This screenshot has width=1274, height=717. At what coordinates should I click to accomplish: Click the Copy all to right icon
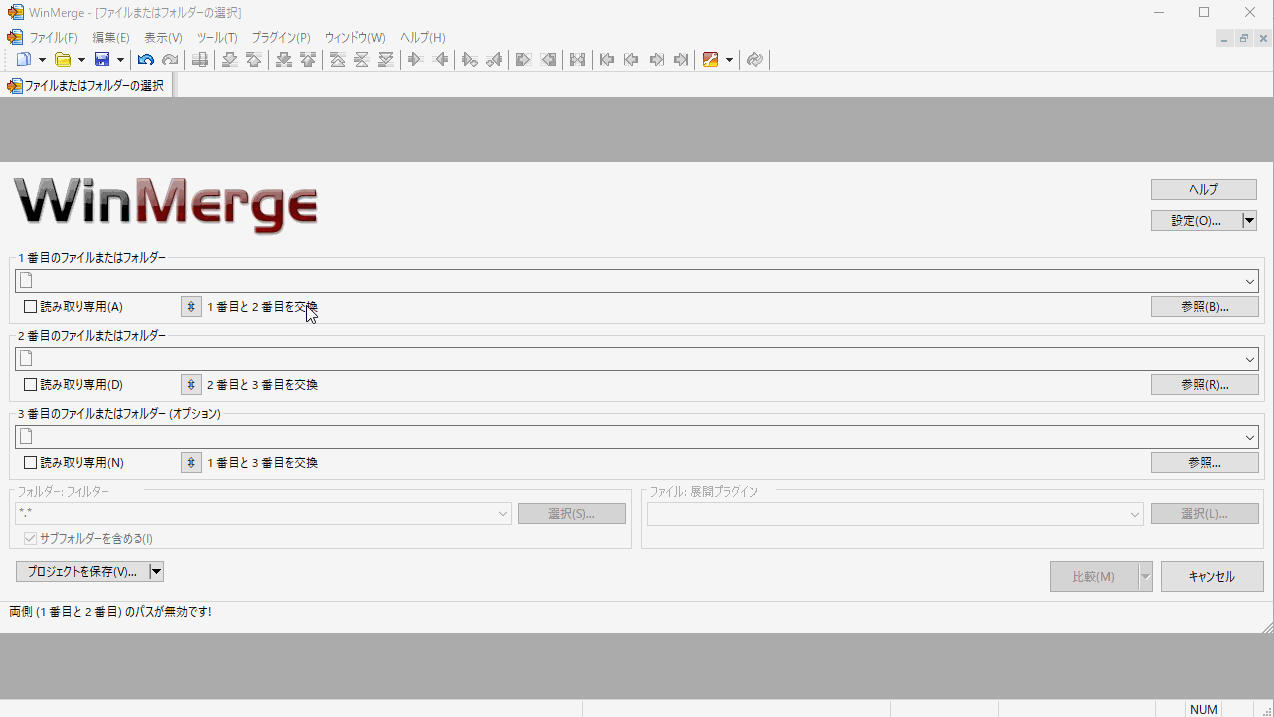pos(523,60)
